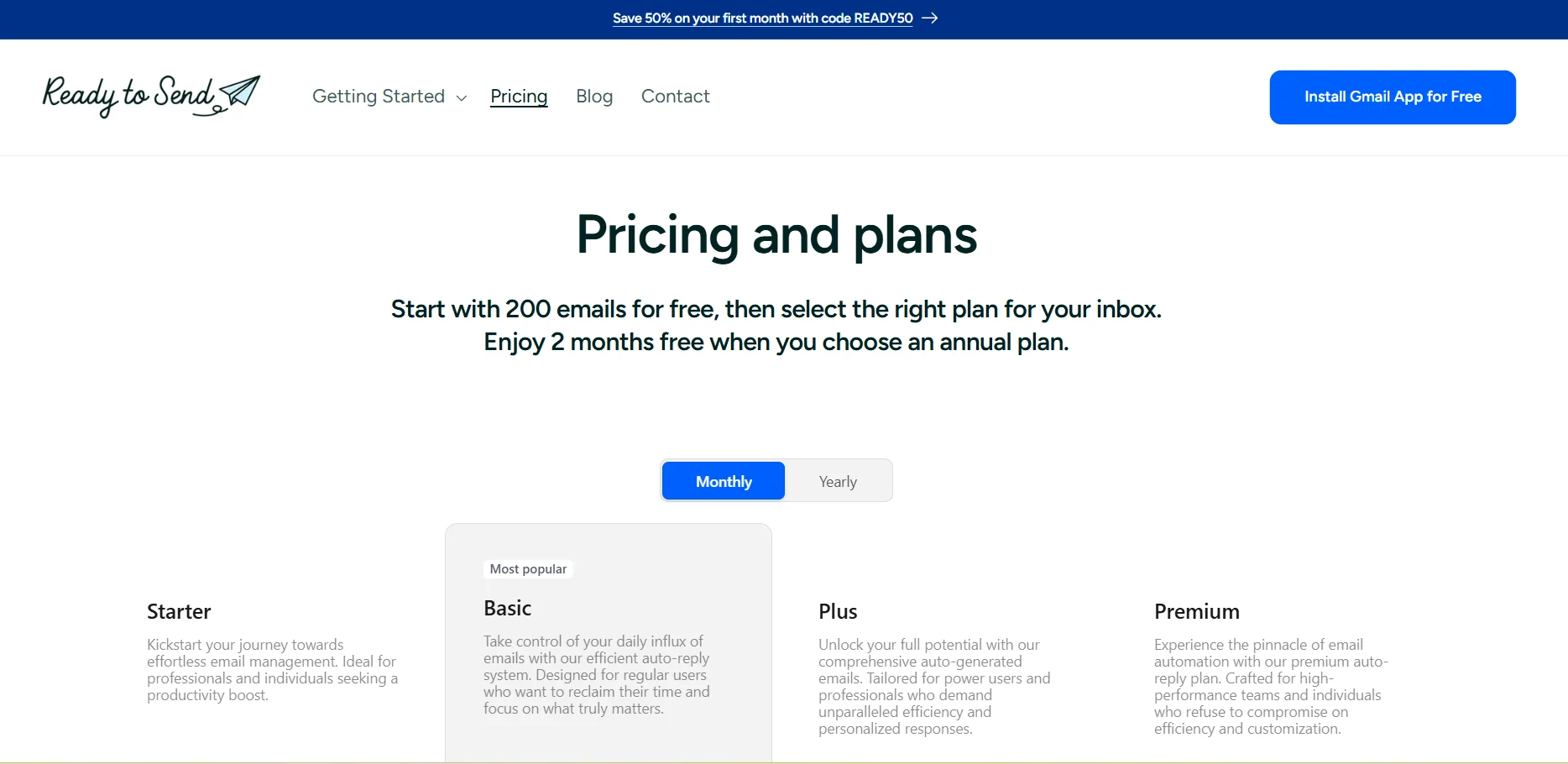Select the Starter plan title
Screen dimensions: 1568x764
[179, 611]
